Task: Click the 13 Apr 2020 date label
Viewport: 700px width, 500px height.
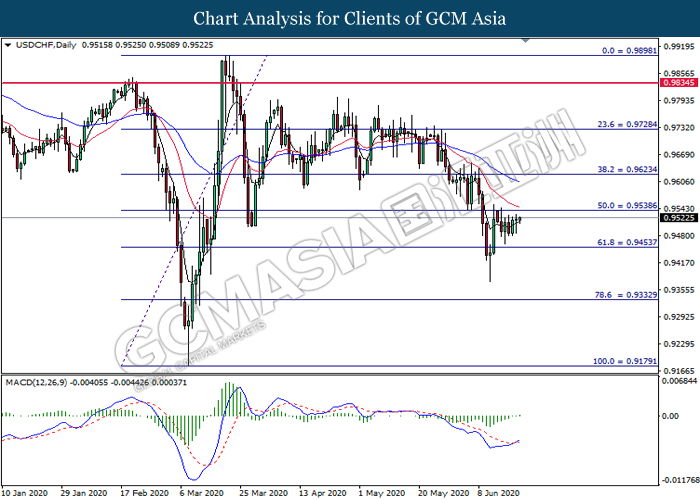Action: [x=323, y=493]
